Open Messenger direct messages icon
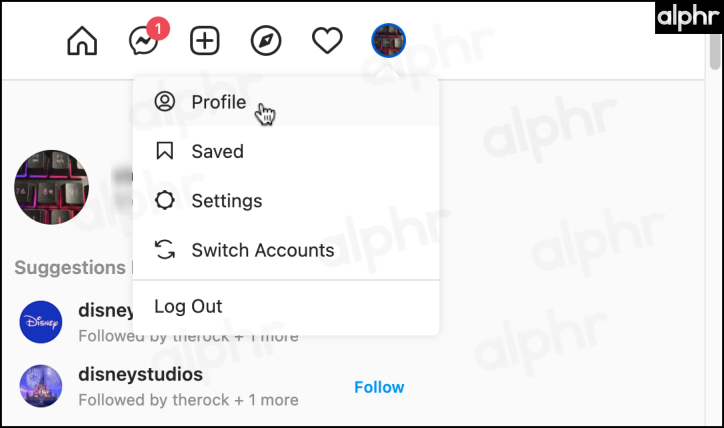The height and width of the screenshot is (428, 724). (144, 41)
